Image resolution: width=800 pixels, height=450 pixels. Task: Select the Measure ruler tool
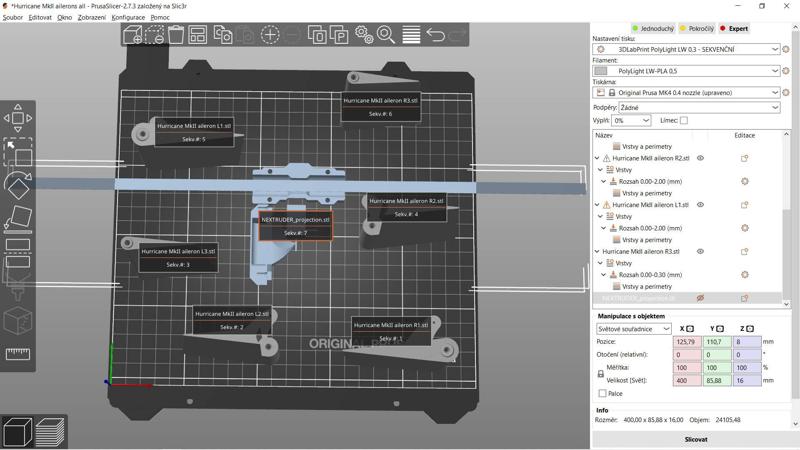pyautogui.click(x=18, y=354)
